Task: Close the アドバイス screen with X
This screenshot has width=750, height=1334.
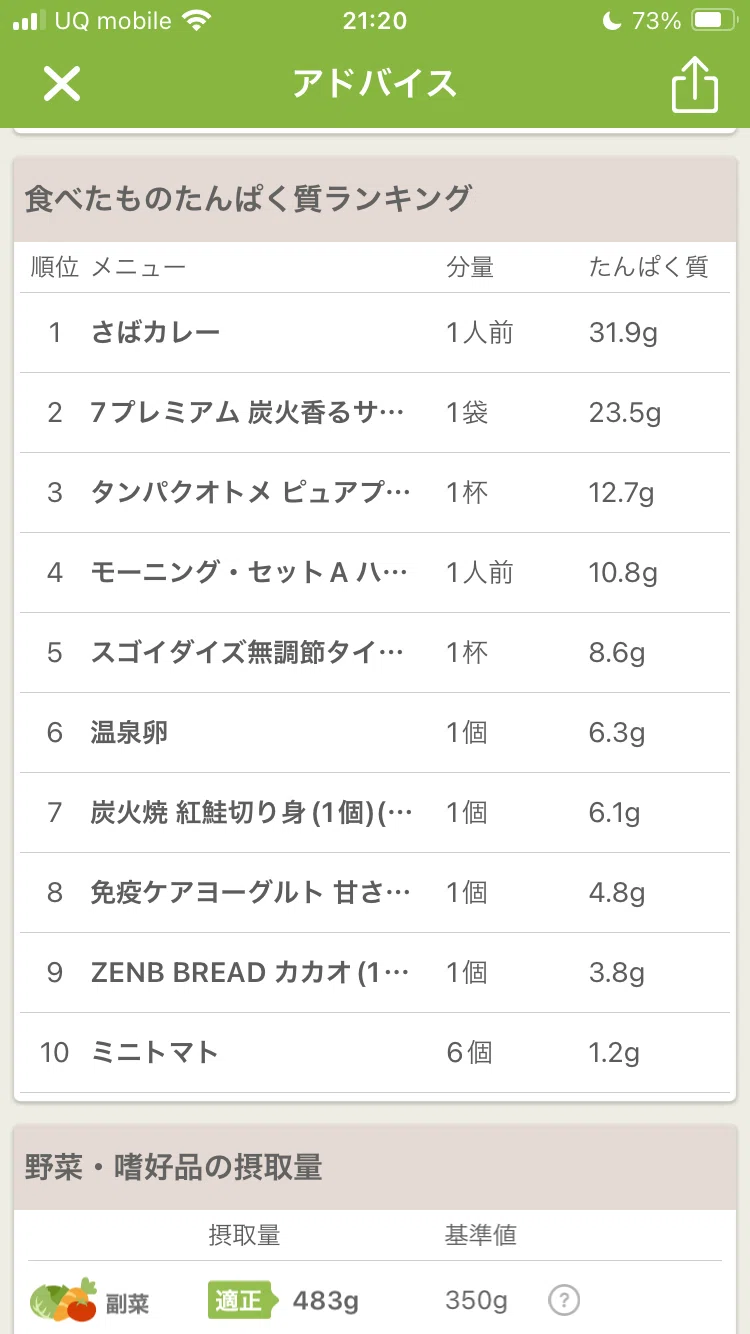Action: pyautogui.click(x=61, y=84)
